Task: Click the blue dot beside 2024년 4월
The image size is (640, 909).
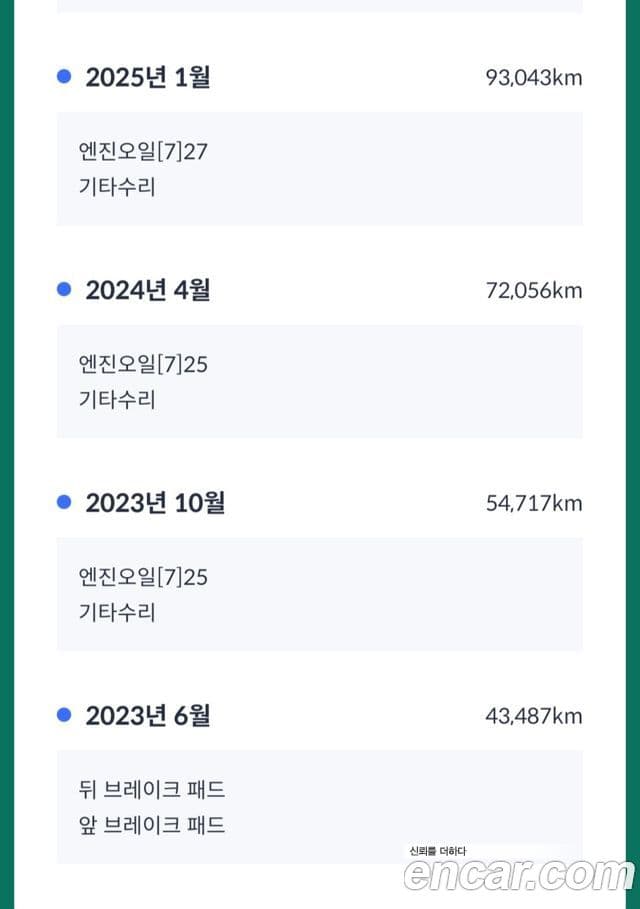Action: tap(64, 289)
